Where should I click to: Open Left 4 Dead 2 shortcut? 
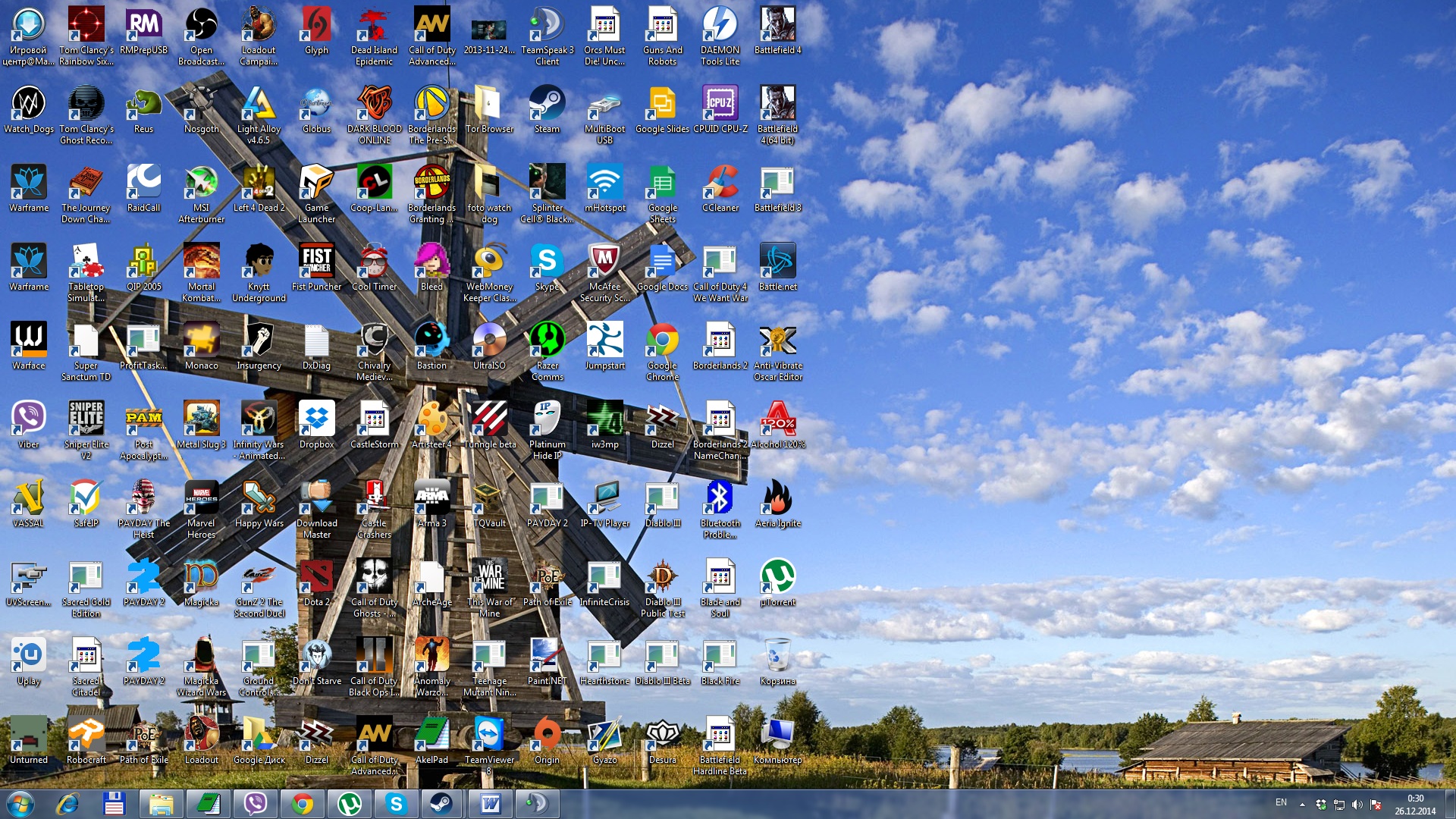259,189
